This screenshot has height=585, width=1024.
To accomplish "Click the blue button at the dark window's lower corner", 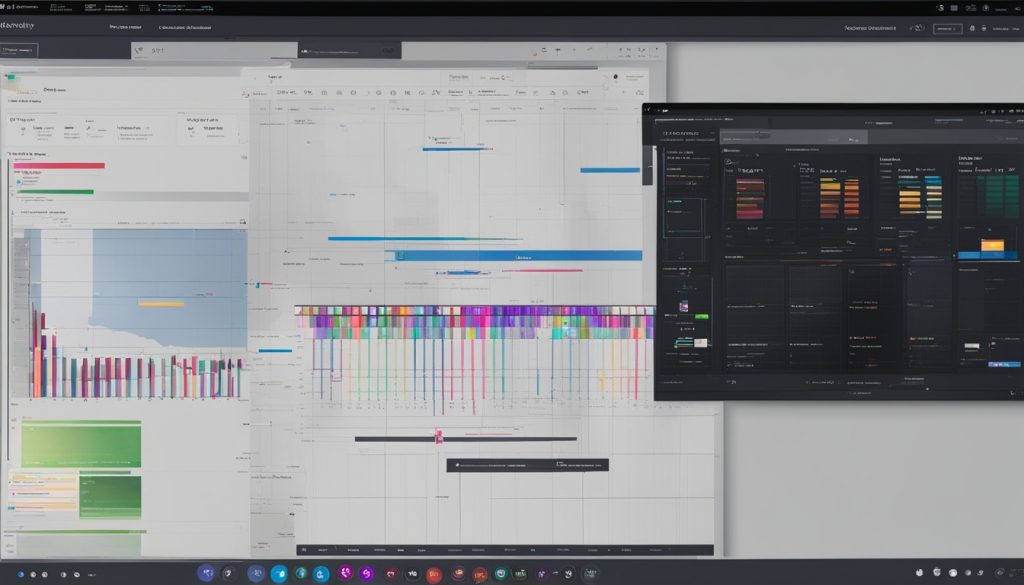I will 1004,364.
